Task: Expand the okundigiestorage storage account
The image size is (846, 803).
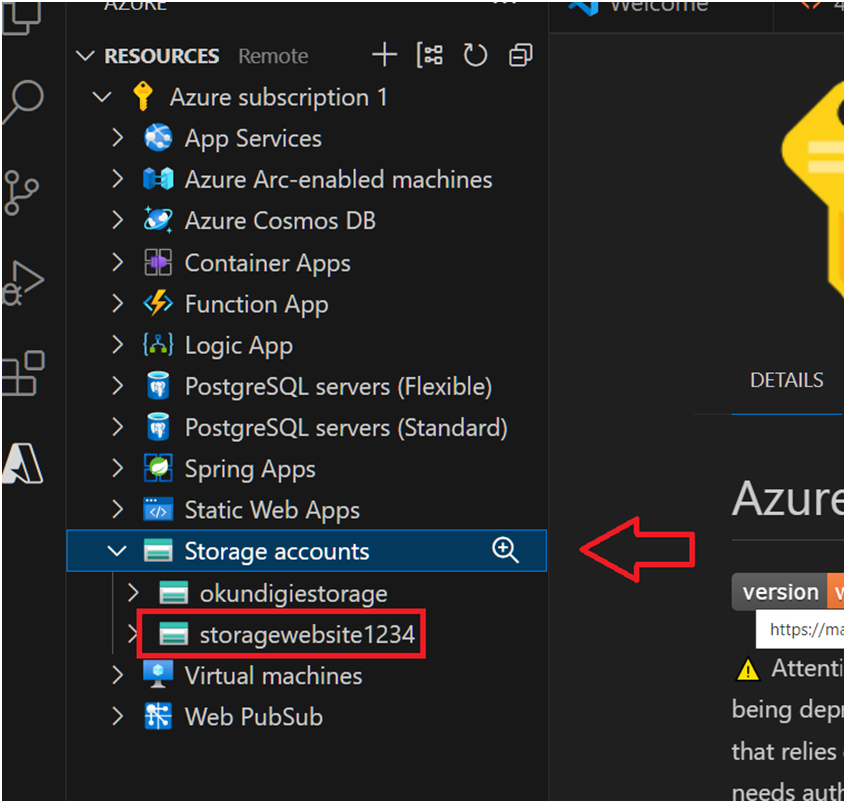Action: click(x=133, y=593)
